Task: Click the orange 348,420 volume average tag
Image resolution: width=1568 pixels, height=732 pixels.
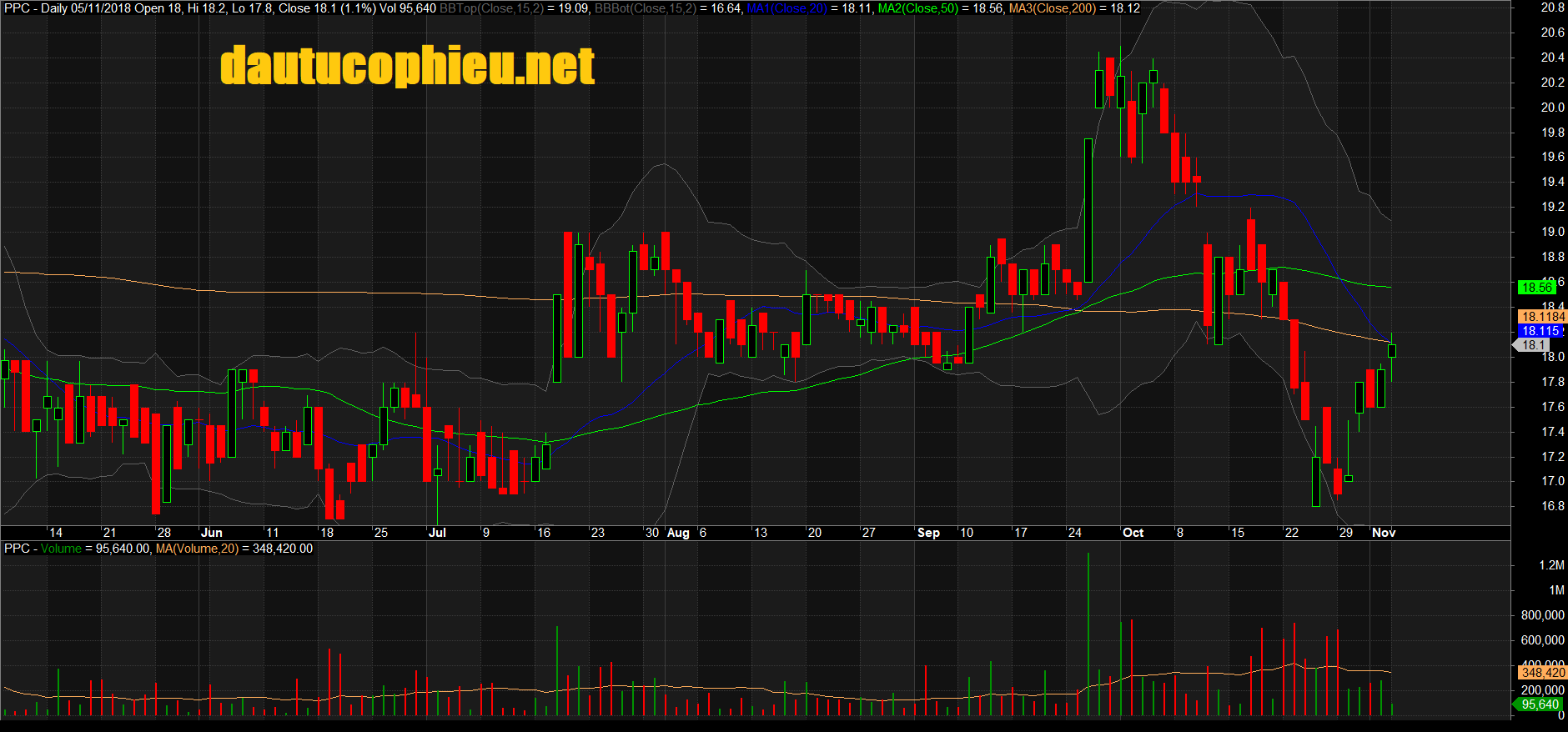Action: (1543, 672)
